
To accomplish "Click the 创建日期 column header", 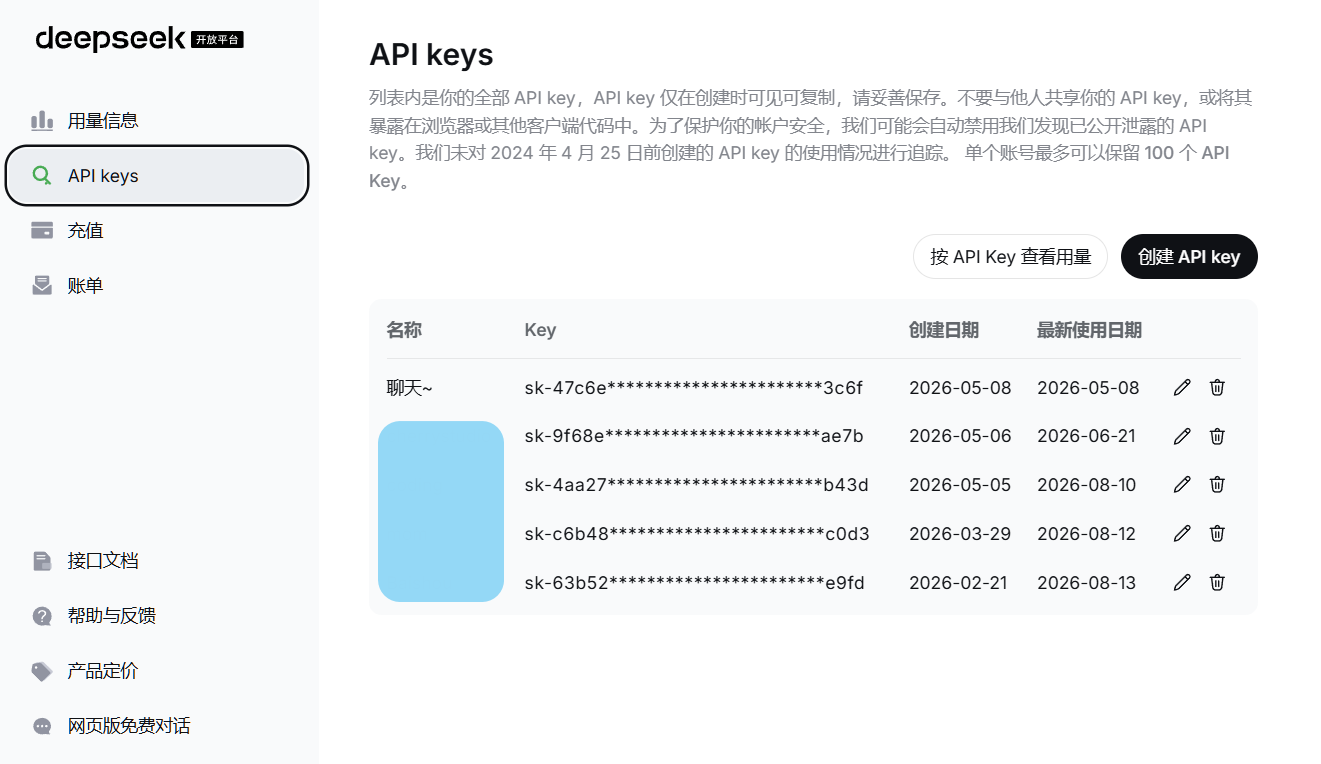I will tap(944, 330).
